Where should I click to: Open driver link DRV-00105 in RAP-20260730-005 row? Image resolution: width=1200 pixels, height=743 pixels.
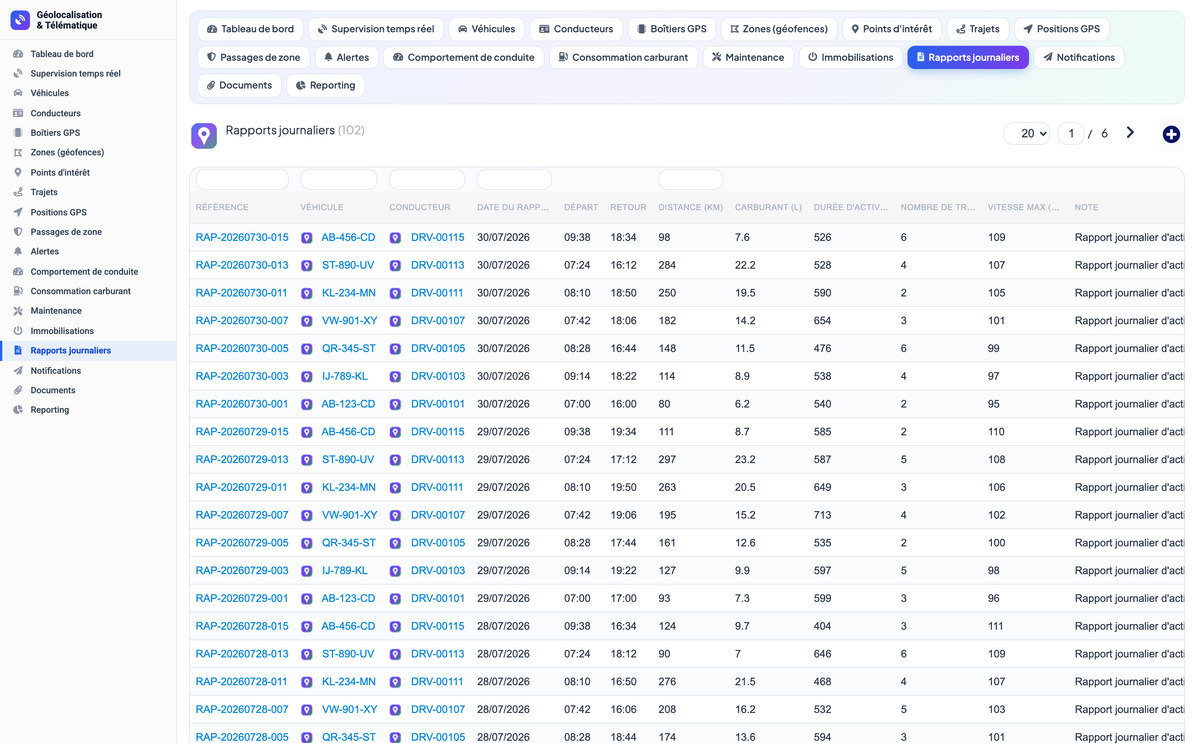438,349
